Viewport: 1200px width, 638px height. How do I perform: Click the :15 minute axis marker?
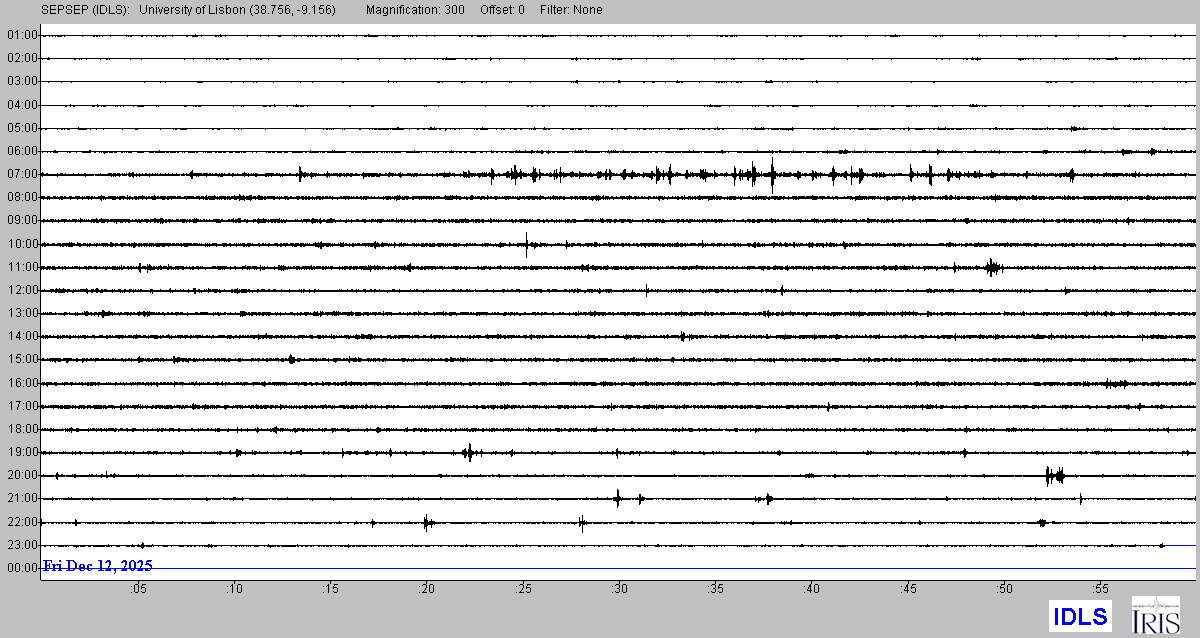click(x=330, y=589)
